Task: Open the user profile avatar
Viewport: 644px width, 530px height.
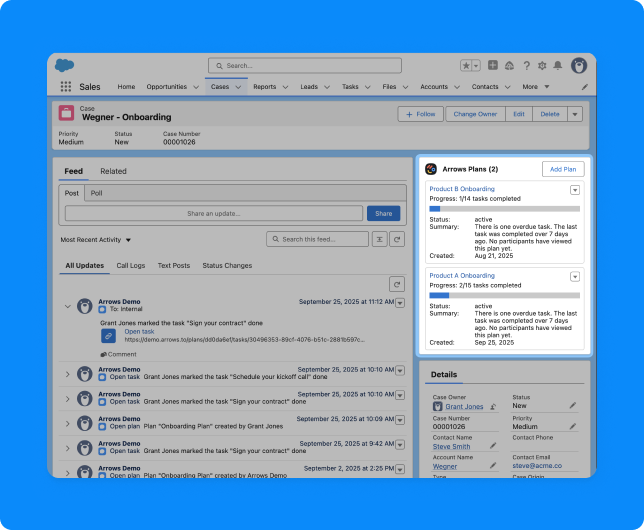Action: tap(579, 65)
